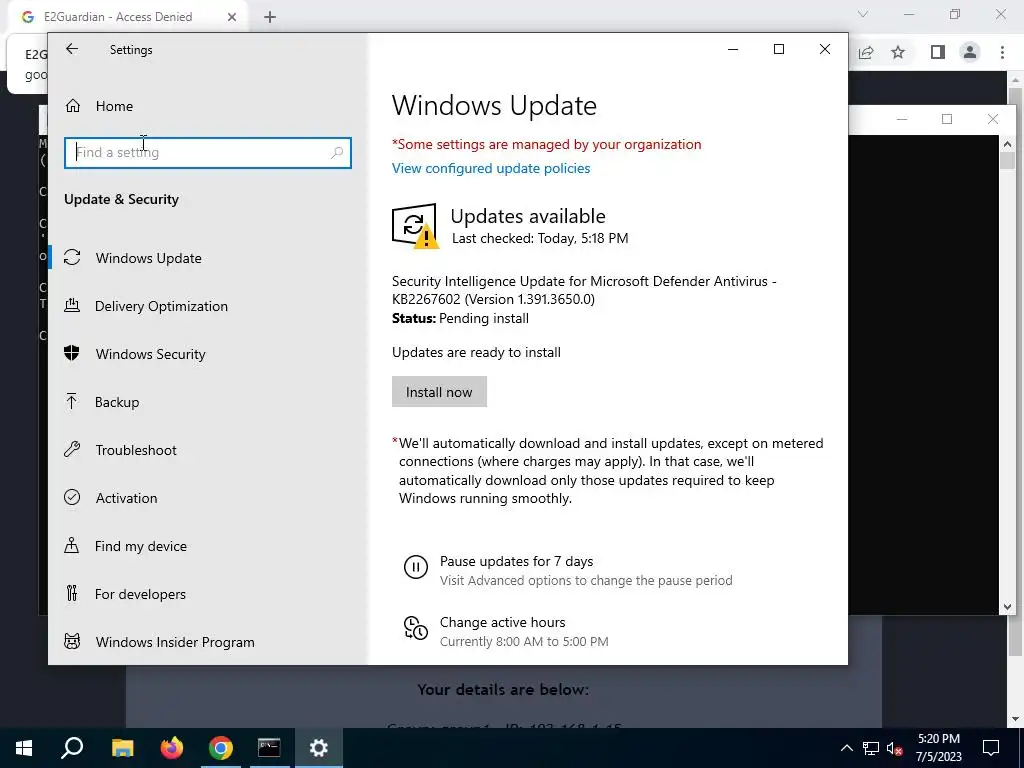
Task: Click the search magnifier in Find a setting
Action: pyautogui.click(x=337, y=152)
